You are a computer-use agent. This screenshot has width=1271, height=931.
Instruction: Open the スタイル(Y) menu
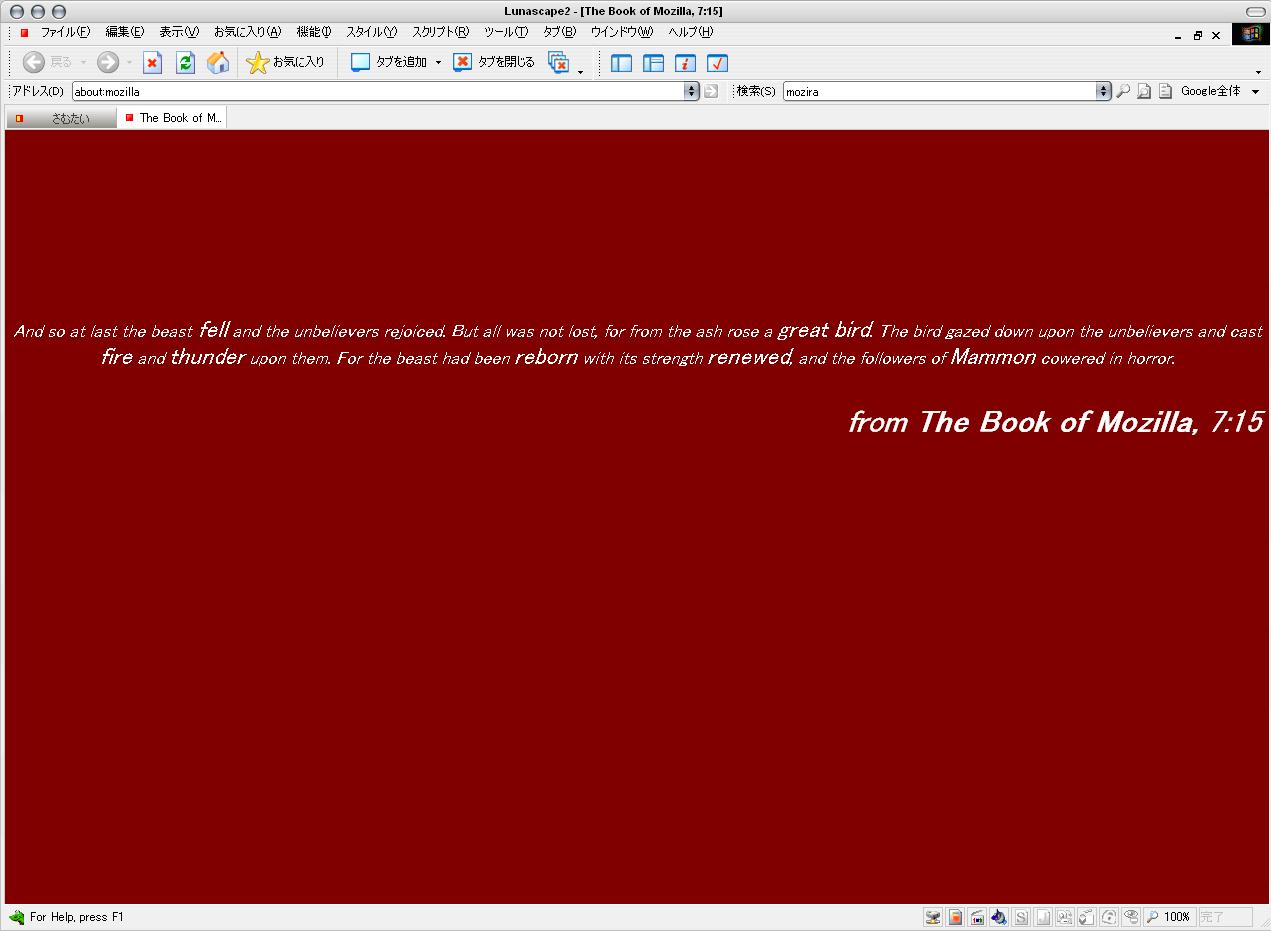tap(371, 33)
